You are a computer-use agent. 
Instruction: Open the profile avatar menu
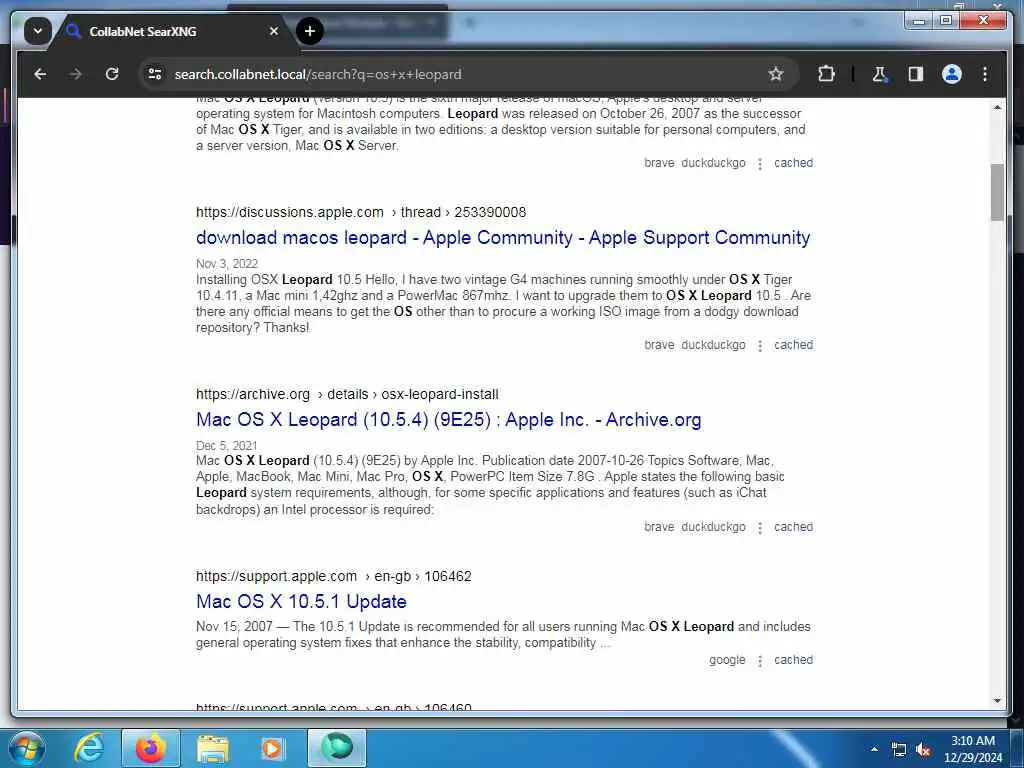pos(952,74)
